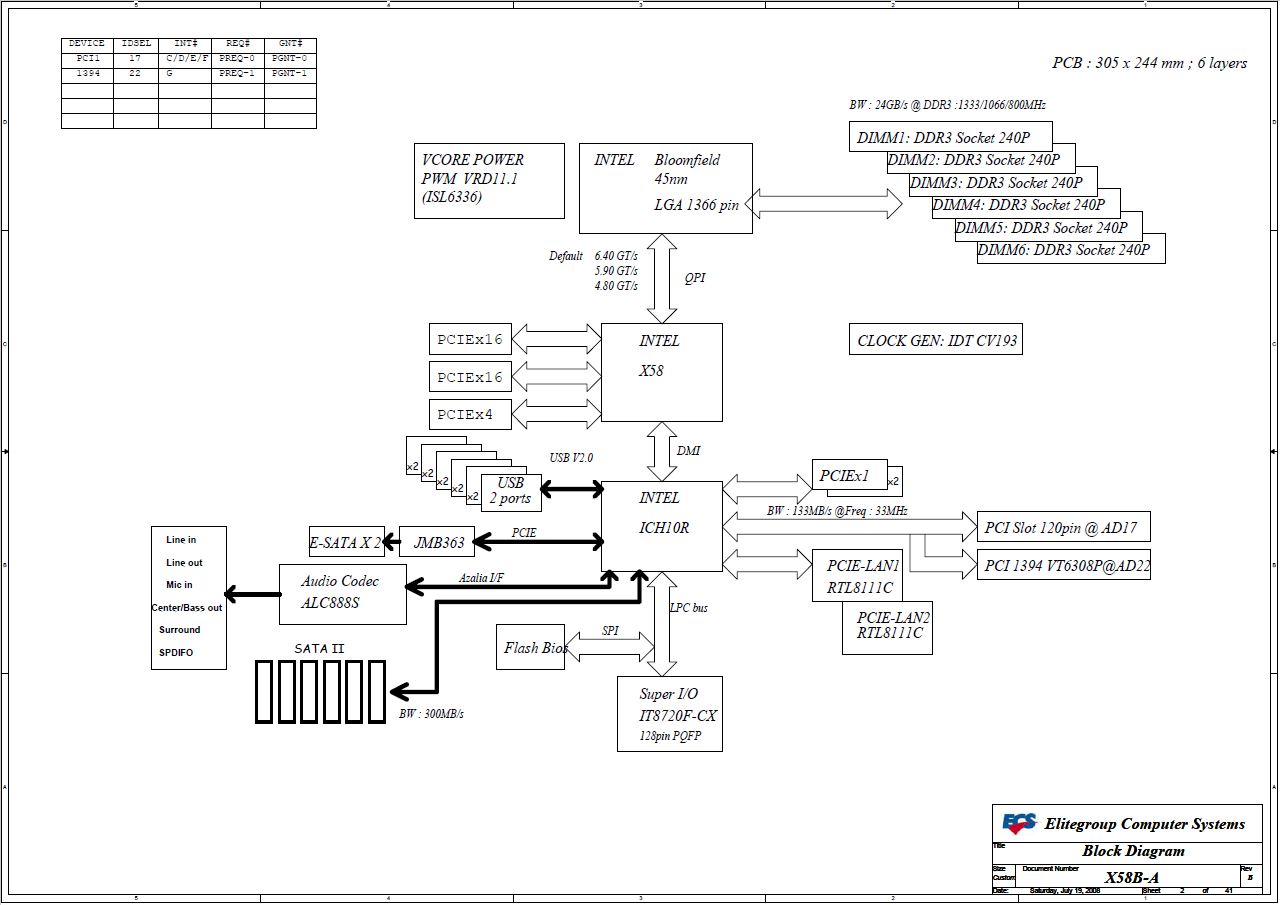This screenshot has width=1280, height=905.
Task: Click the "C/D/E/F" interrupt table cell
Action: [x=185, y=58]
